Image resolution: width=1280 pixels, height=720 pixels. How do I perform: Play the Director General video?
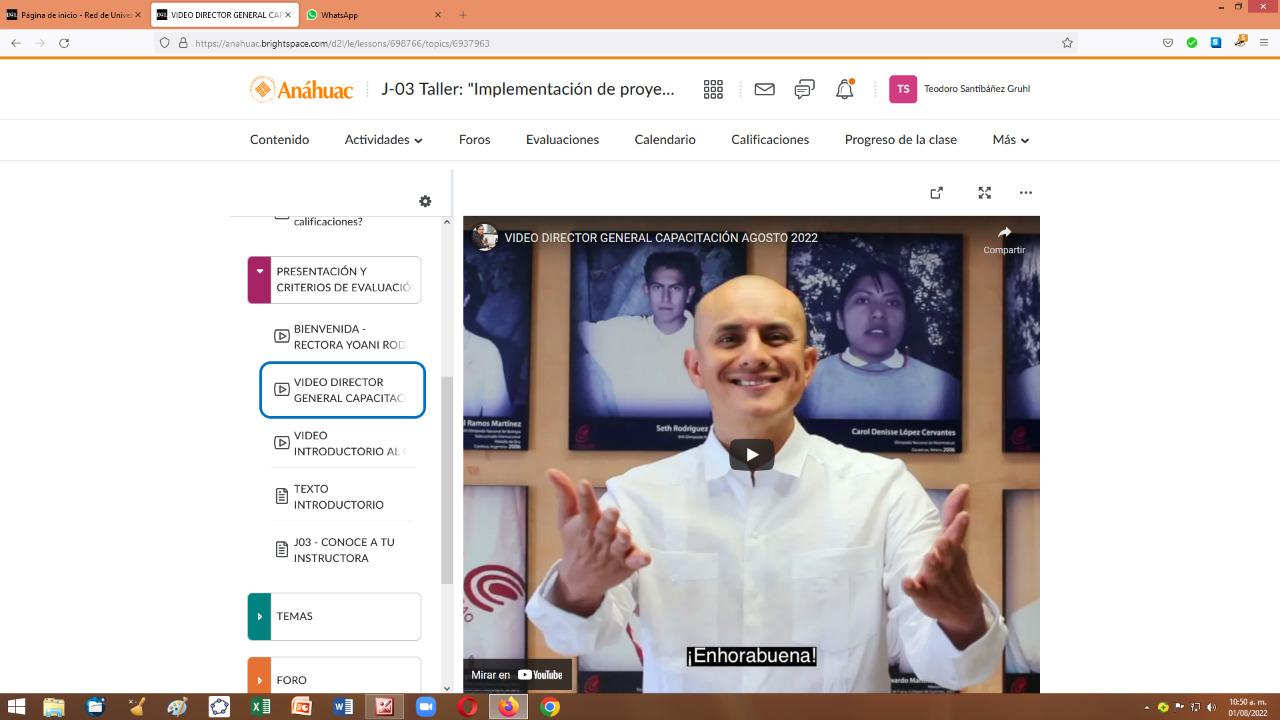tap(751, 455)
